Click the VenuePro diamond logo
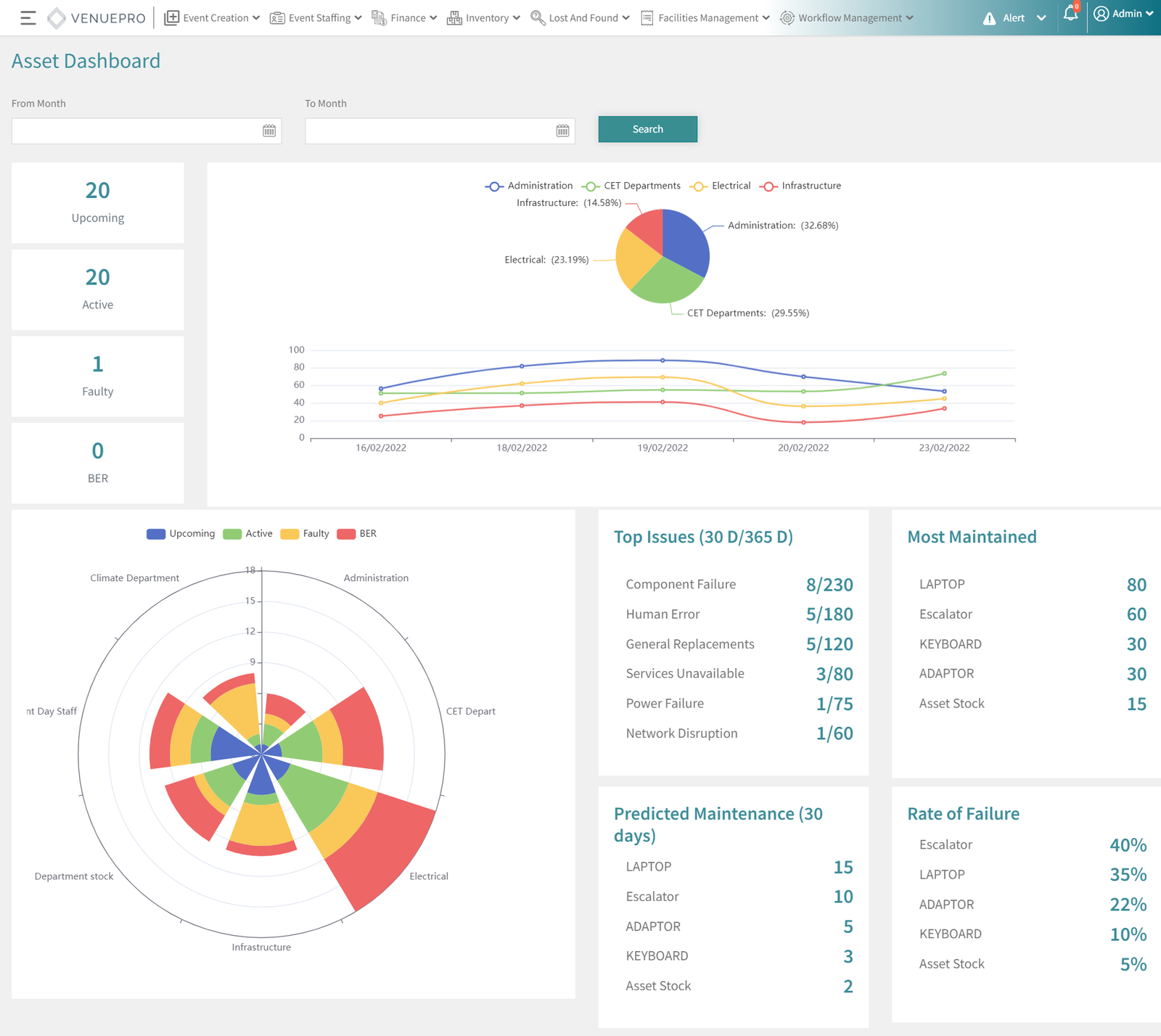This screenshot has height=1036, width=1161. 57,18
